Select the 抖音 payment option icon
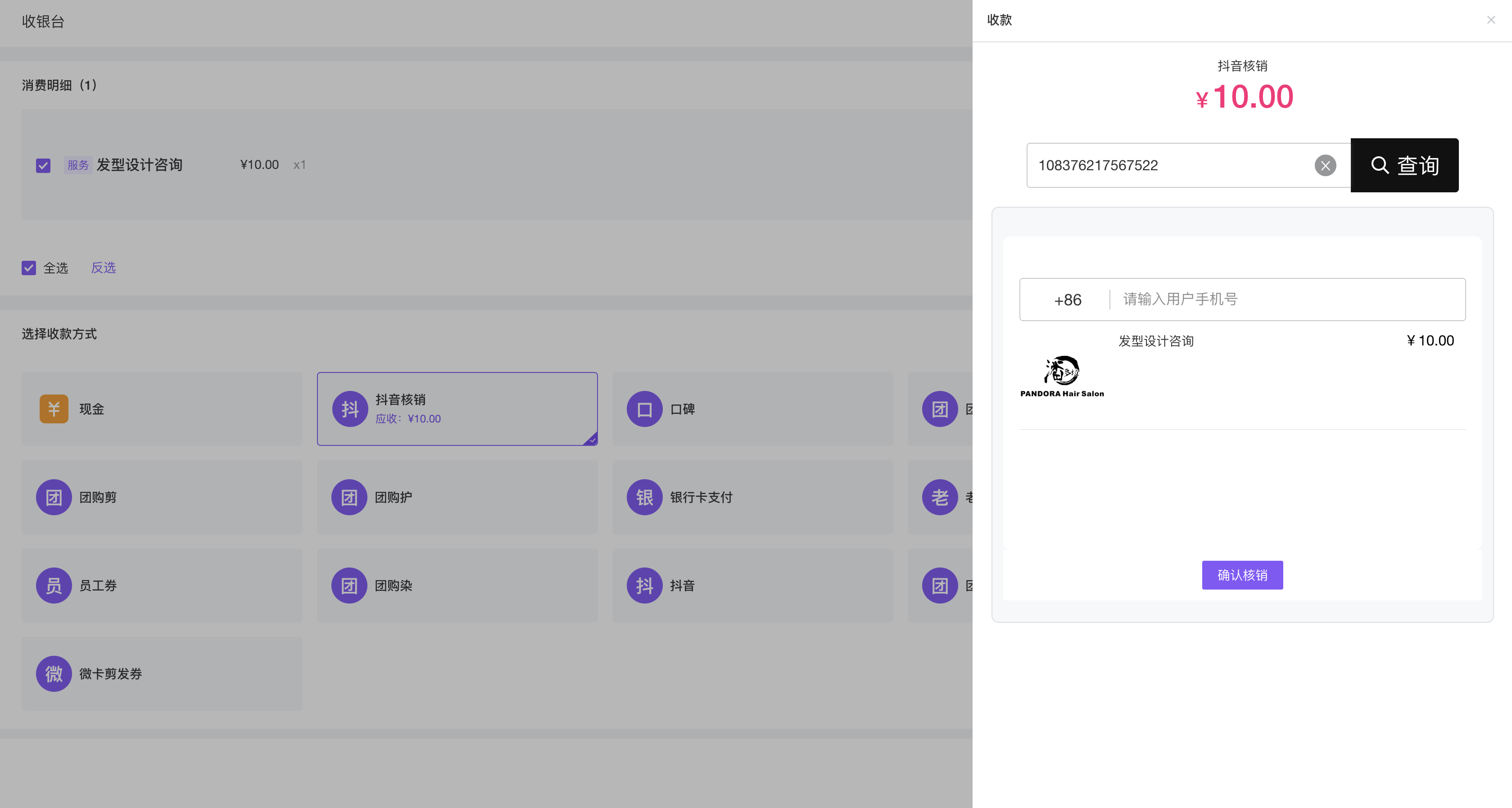 click(x=644, y=586)
